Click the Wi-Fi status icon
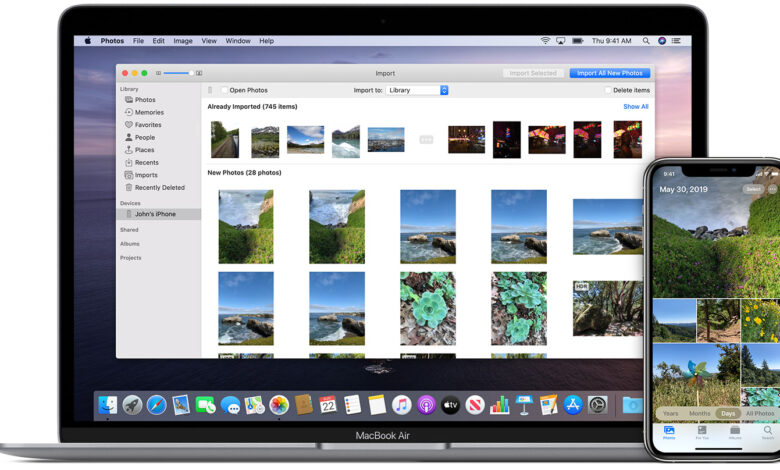 [545, 41]
